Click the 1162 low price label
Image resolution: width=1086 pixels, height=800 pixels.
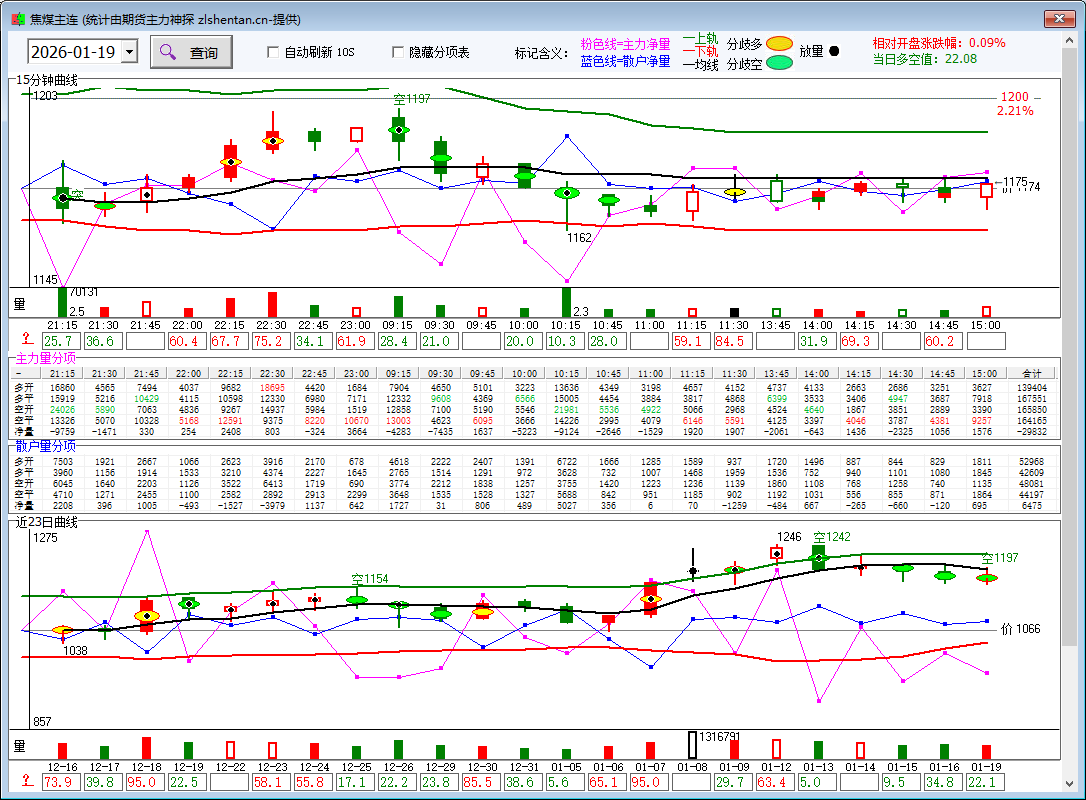pos(579,238)
